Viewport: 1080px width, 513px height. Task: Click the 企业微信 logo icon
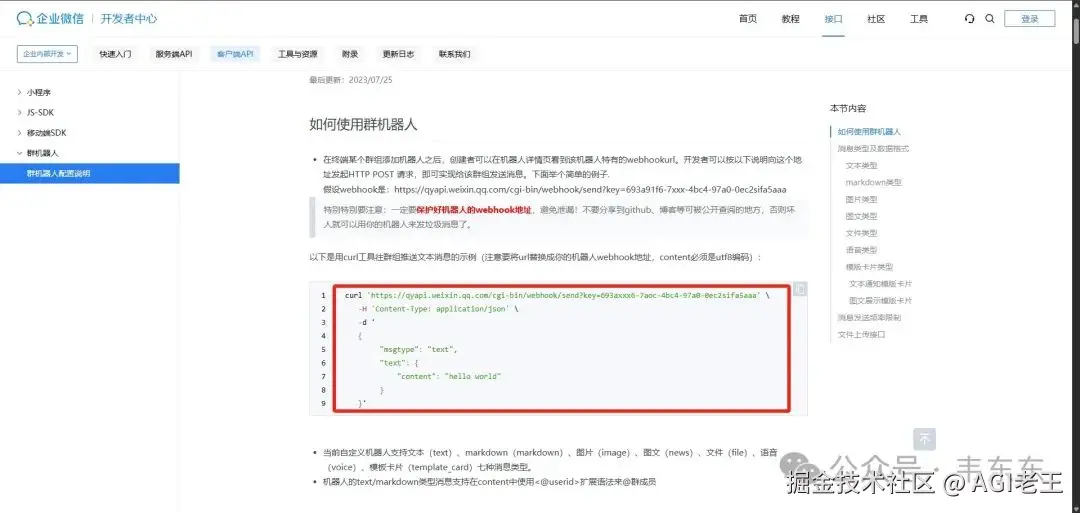25,19
